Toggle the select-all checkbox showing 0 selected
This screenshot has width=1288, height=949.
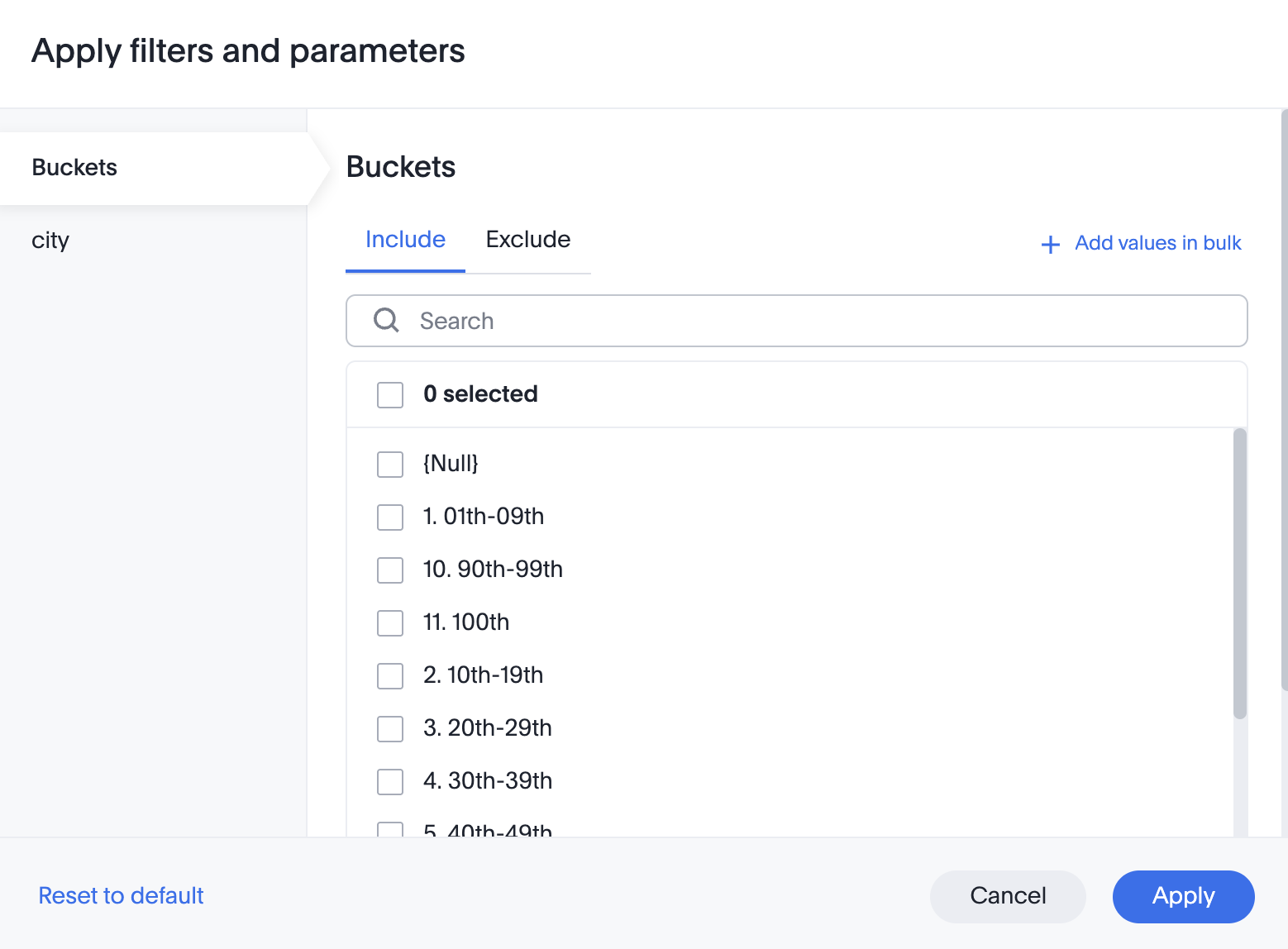(389, 395)
